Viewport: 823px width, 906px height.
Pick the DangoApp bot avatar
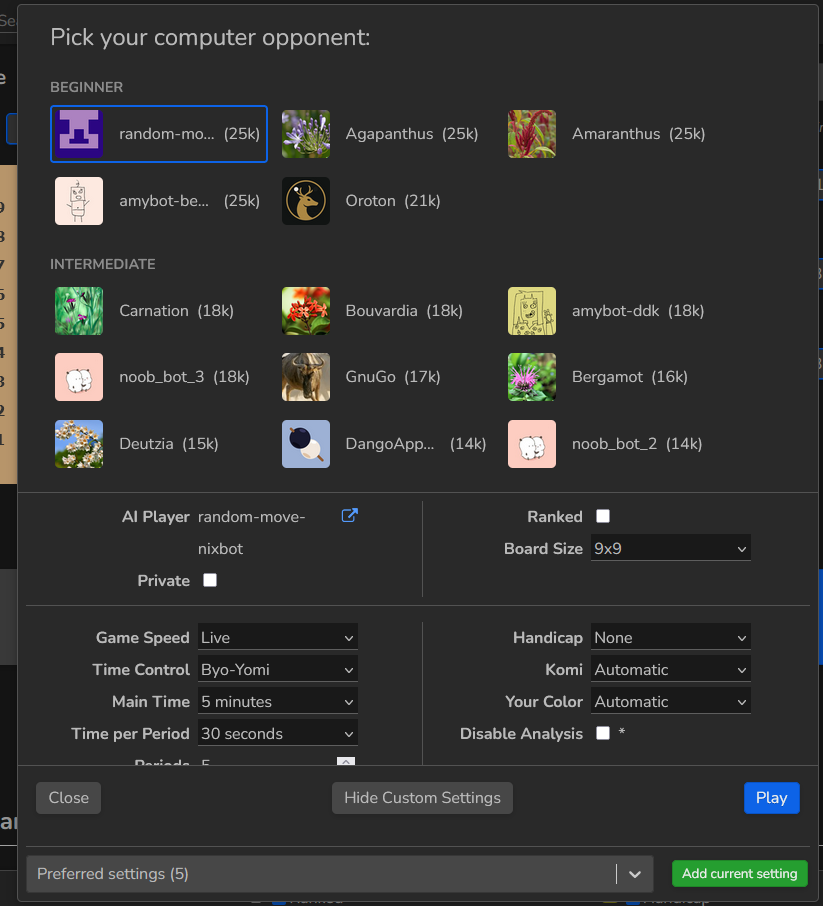pos(306,444)
